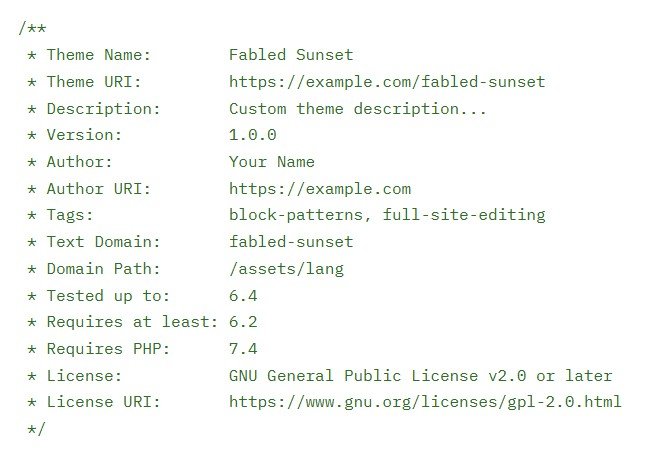This screenshot has width=668, height=455.
Task: Click the Theme Name value Fabled Sunset
Action: (291, 55)
